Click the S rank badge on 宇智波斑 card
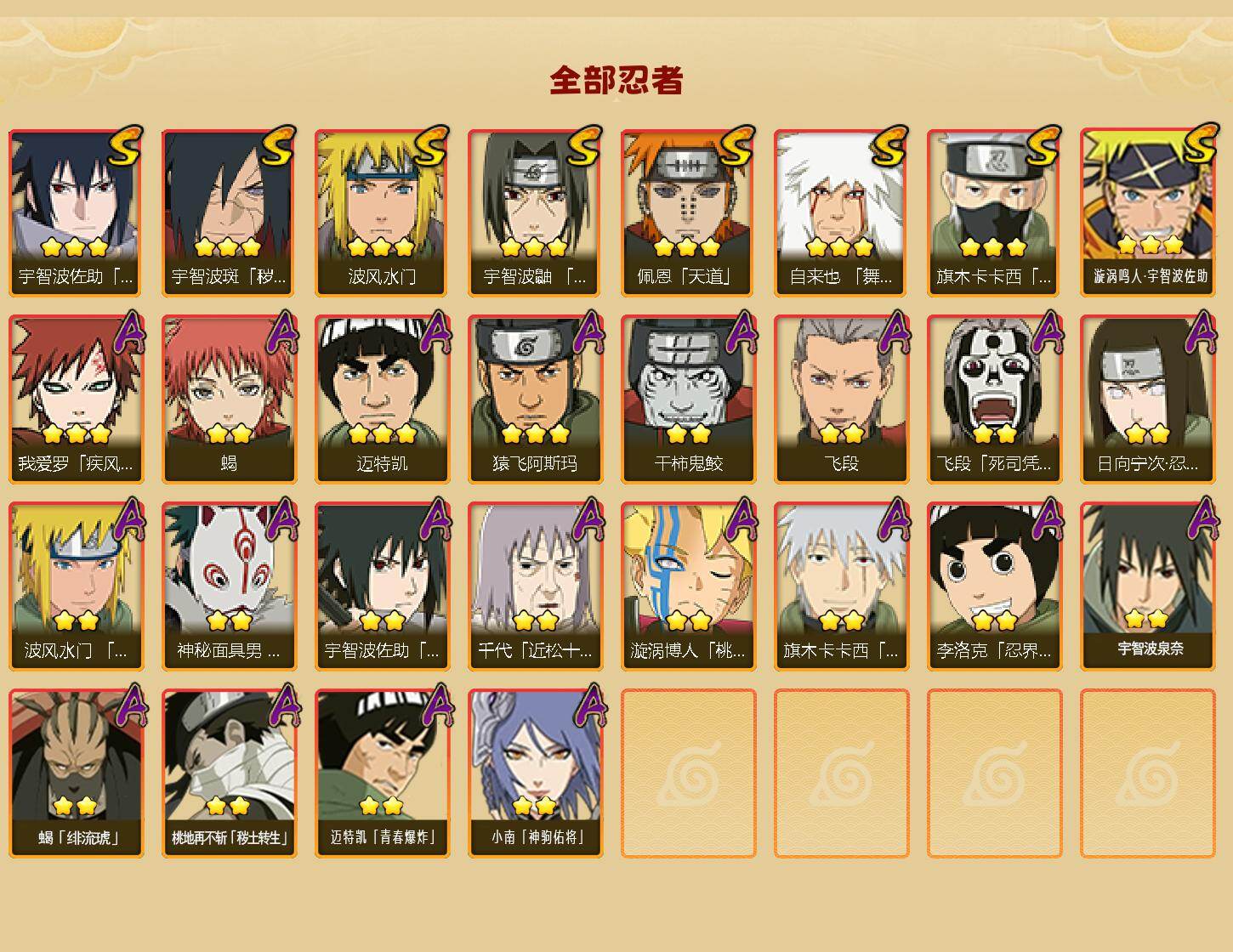 click(278, 145)
